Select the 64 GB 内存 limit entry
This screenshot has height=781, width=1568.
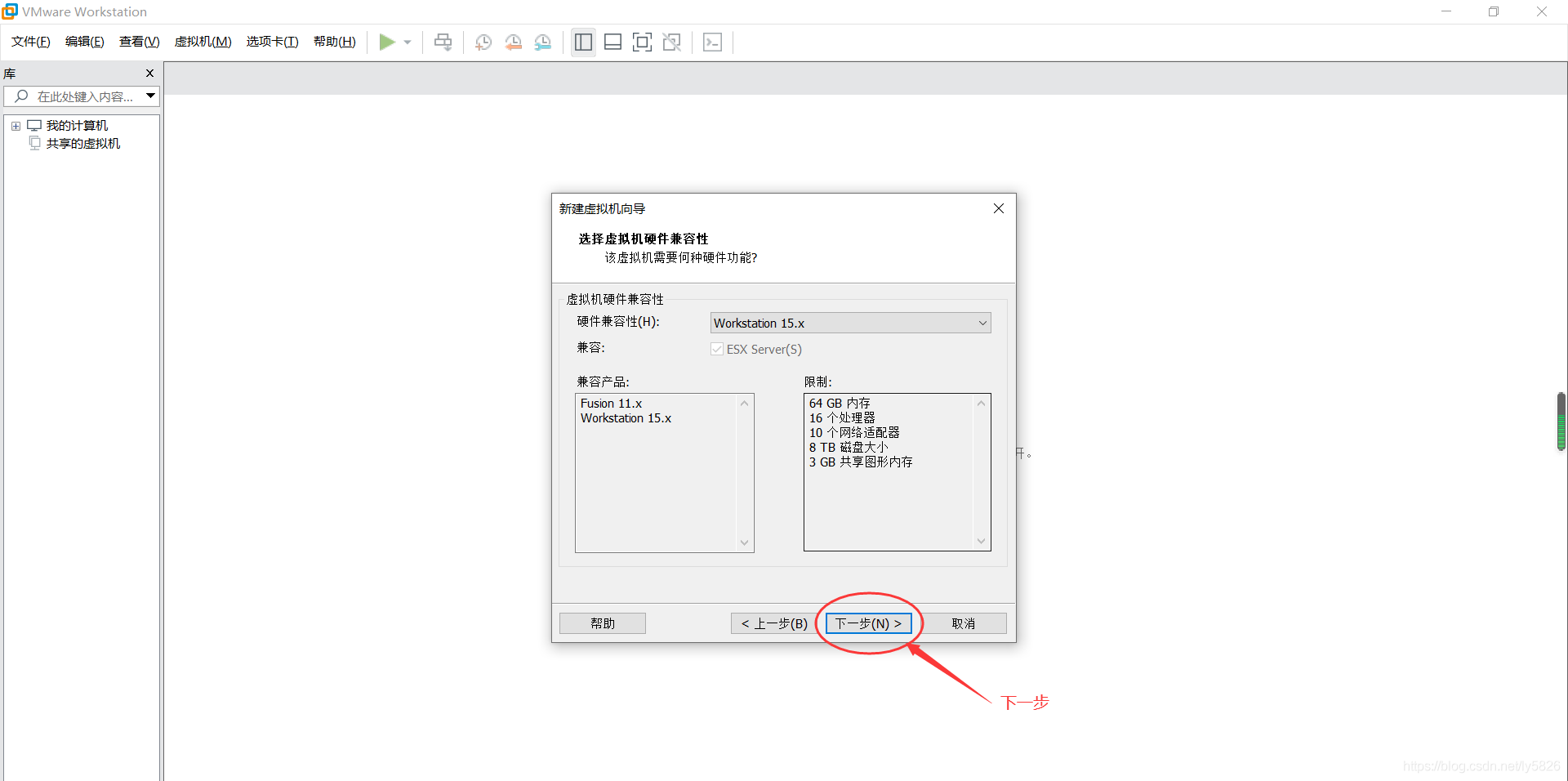(840, 404)
